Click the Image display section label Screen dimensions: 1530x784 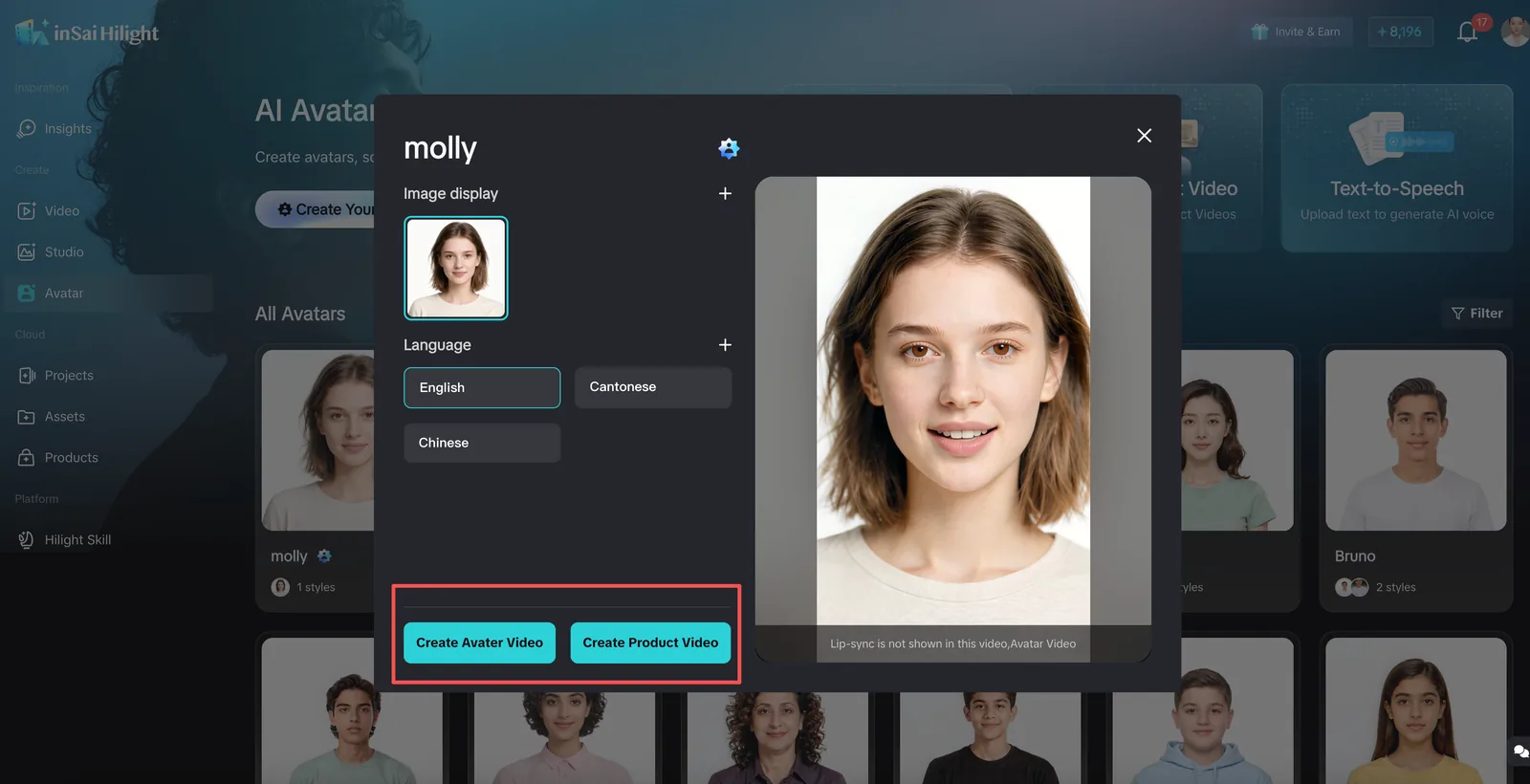450,193
